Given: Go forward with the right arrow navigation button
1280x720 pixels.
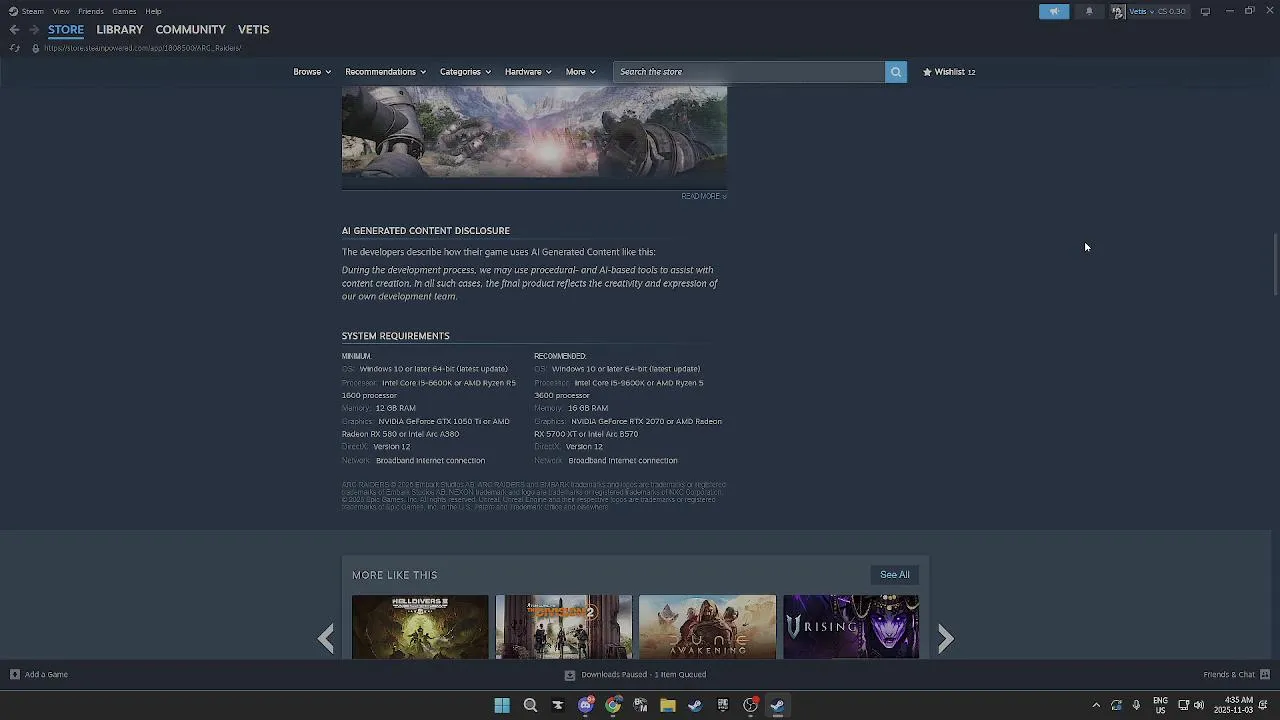Looking at the screenshot, I should pyautogui.click(x=33, y=30).
